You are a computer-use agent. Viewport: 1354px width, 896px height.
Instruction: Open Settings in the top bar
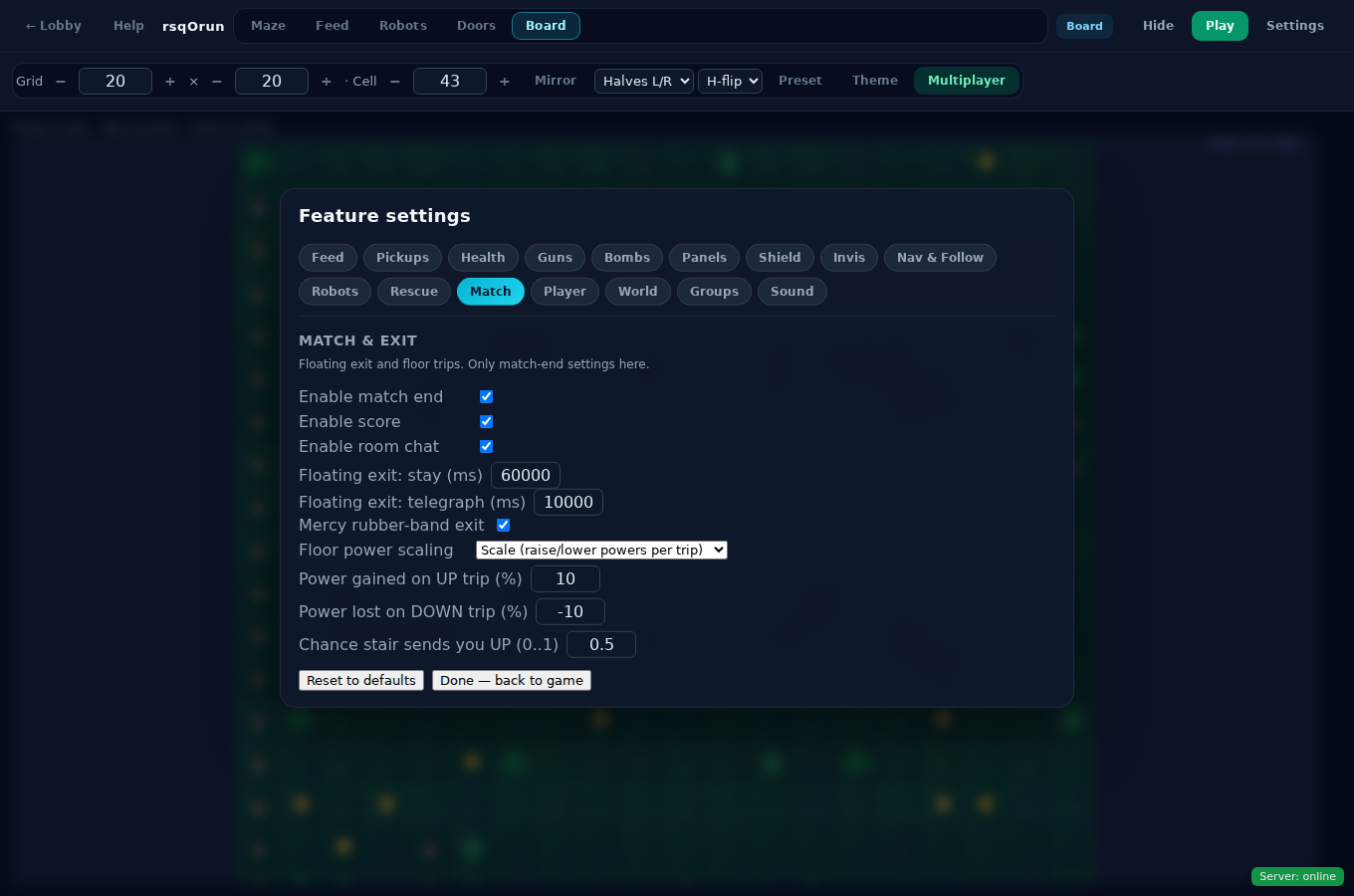tap(1295, 26)
